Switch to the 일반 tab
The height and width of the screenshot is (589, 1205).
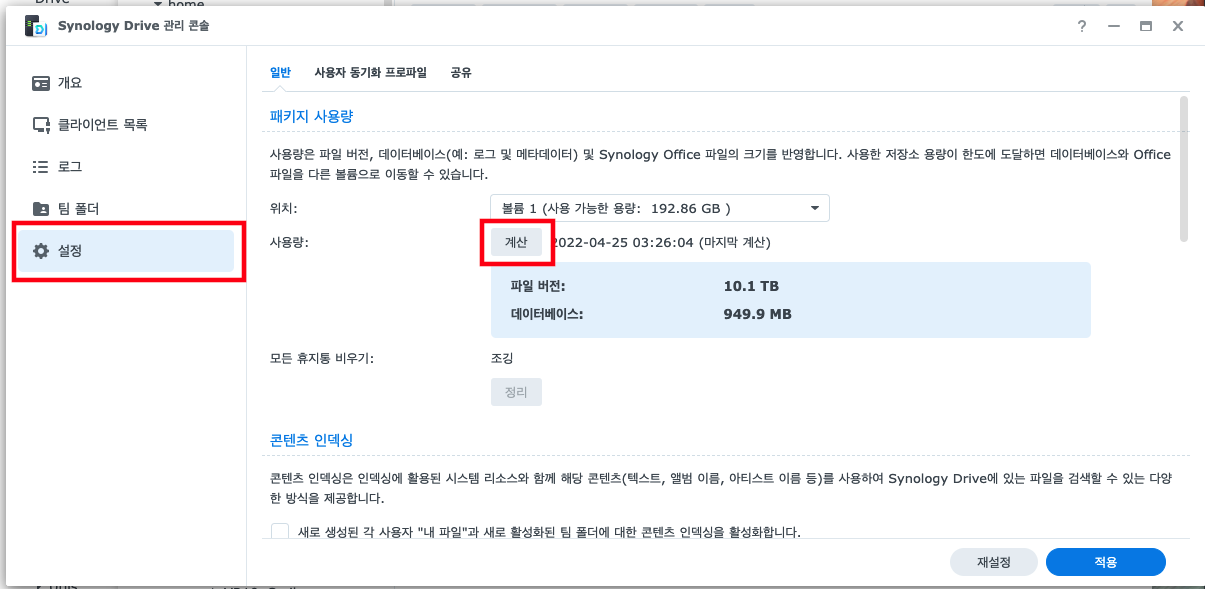[x=280, y=73]
